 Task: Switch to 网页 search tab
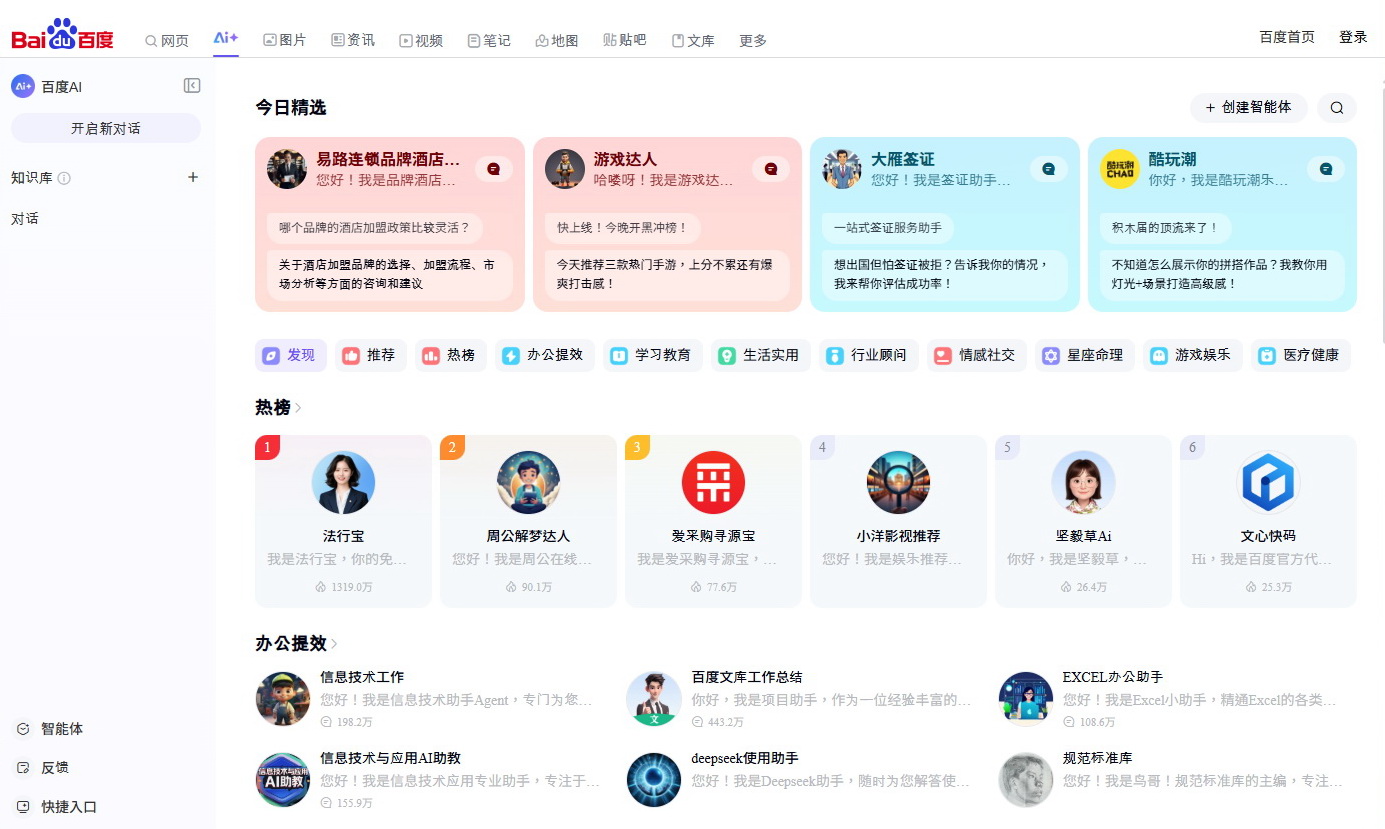point(167,40)
